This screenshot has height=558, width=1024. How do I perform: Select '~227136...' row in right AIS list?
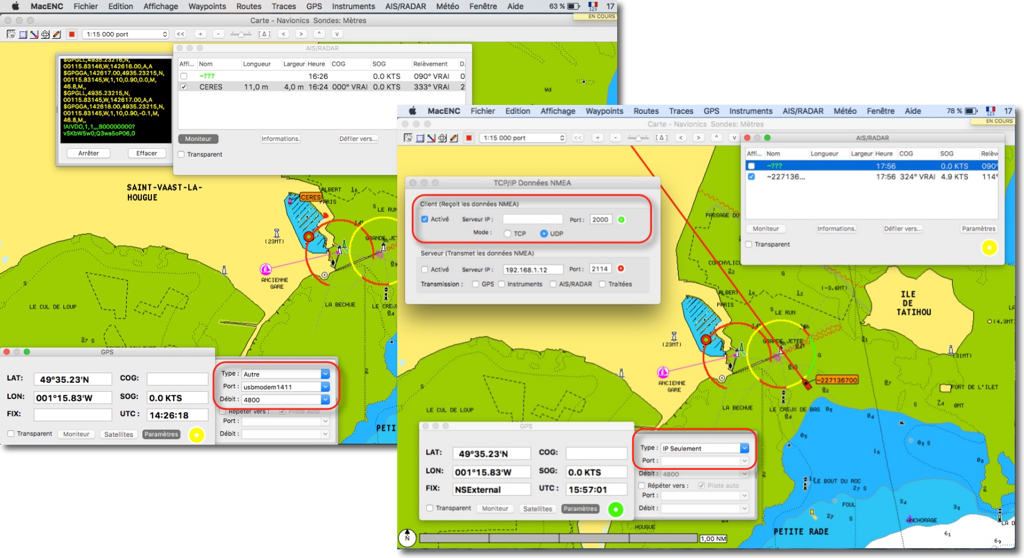[872, 176]
